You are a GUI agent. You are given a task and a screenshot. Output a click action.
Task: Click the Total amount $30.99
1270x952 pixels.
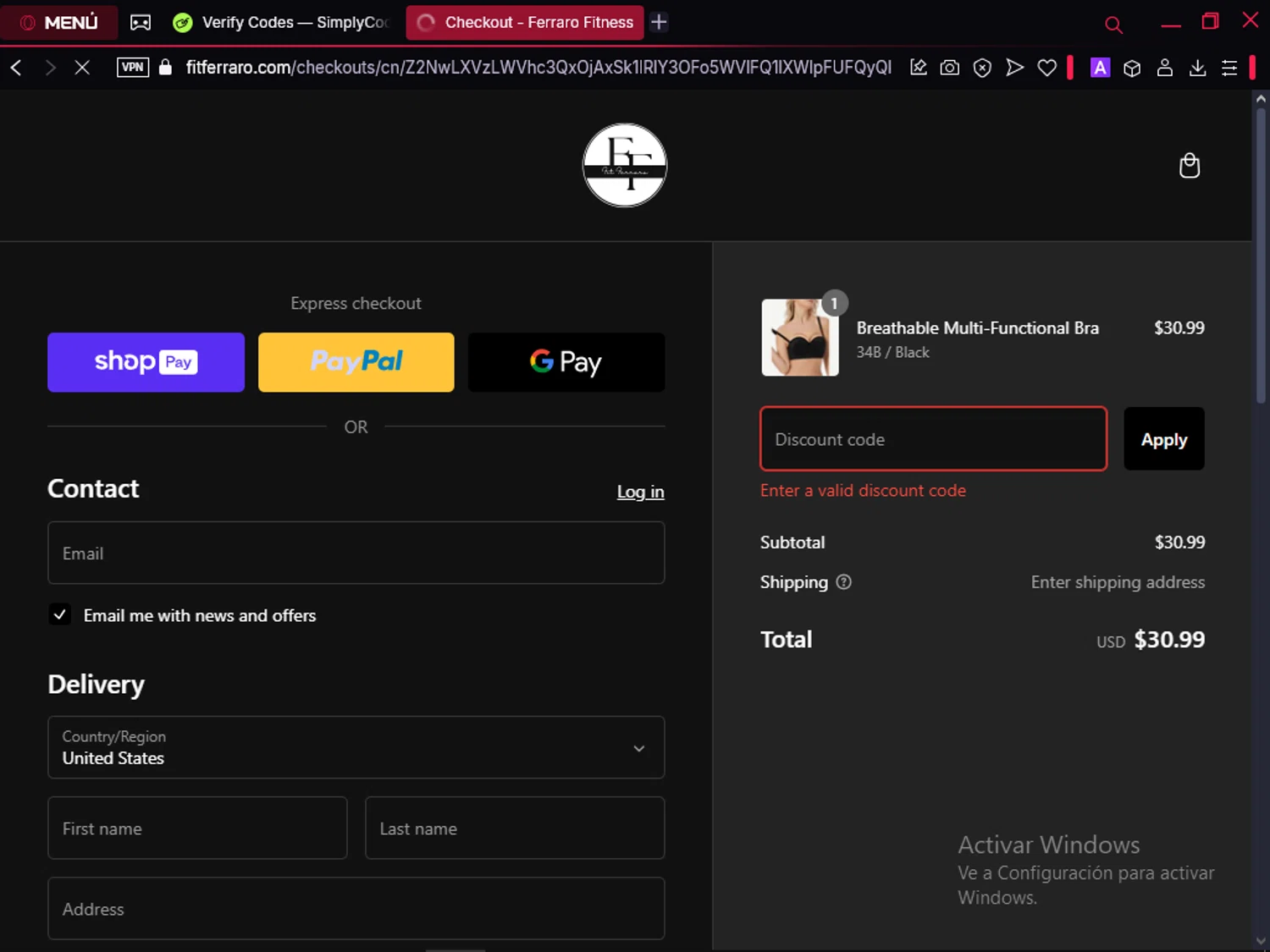pos(1169,640)
